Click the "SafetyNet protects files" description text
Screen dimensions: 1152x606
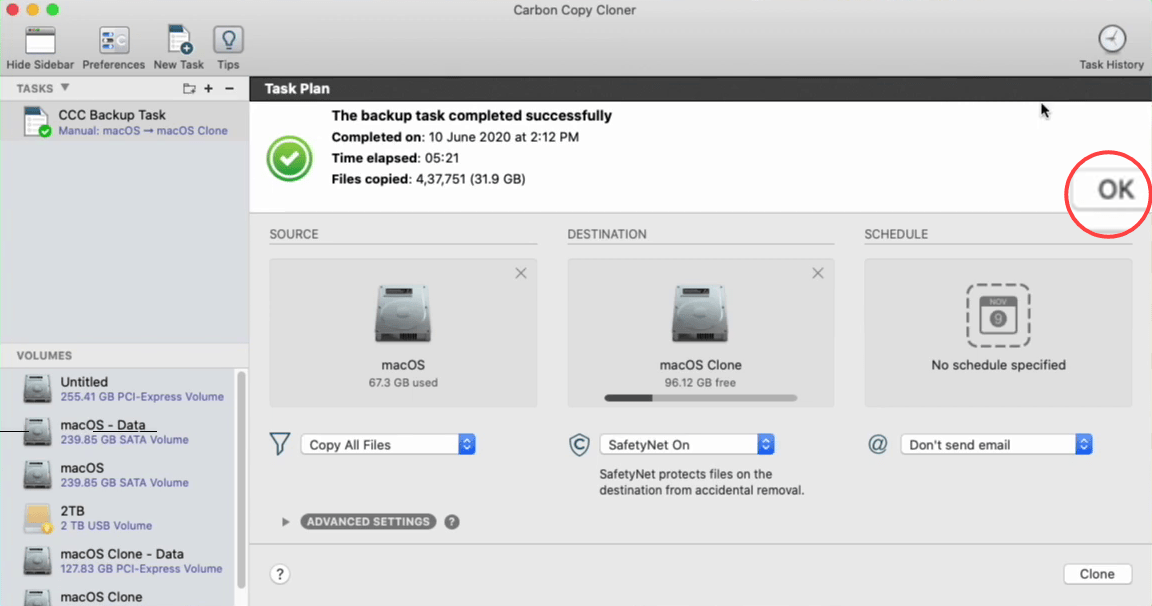[702, 482]
